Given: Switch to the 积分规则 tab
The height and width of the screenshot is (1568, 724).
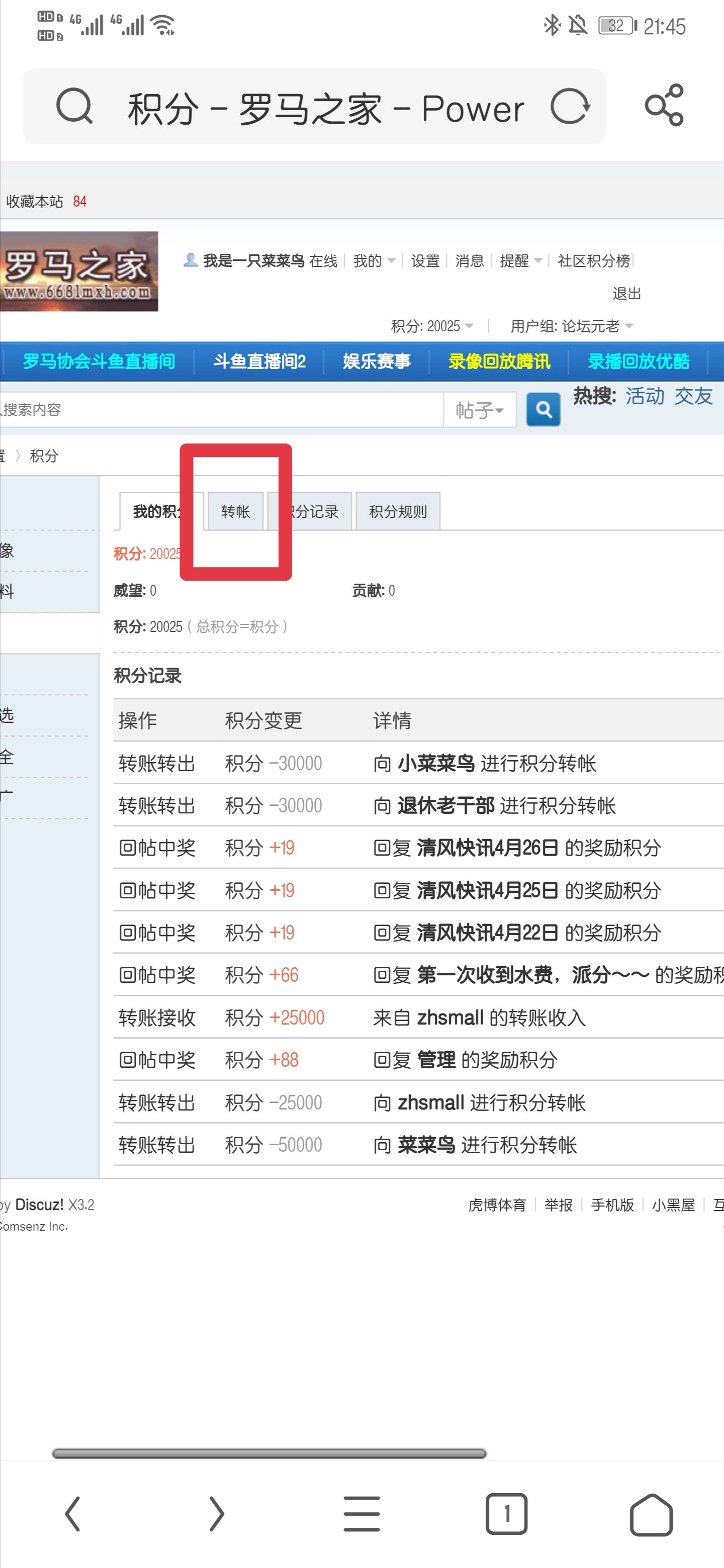Looking at the screenshot, I should (398, 511).
